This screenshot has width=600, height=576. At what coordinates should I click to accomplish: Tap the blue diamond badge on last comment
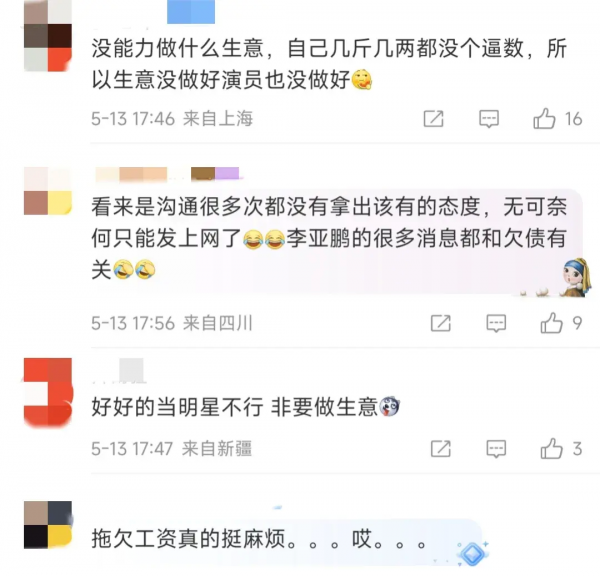(473, 553)
